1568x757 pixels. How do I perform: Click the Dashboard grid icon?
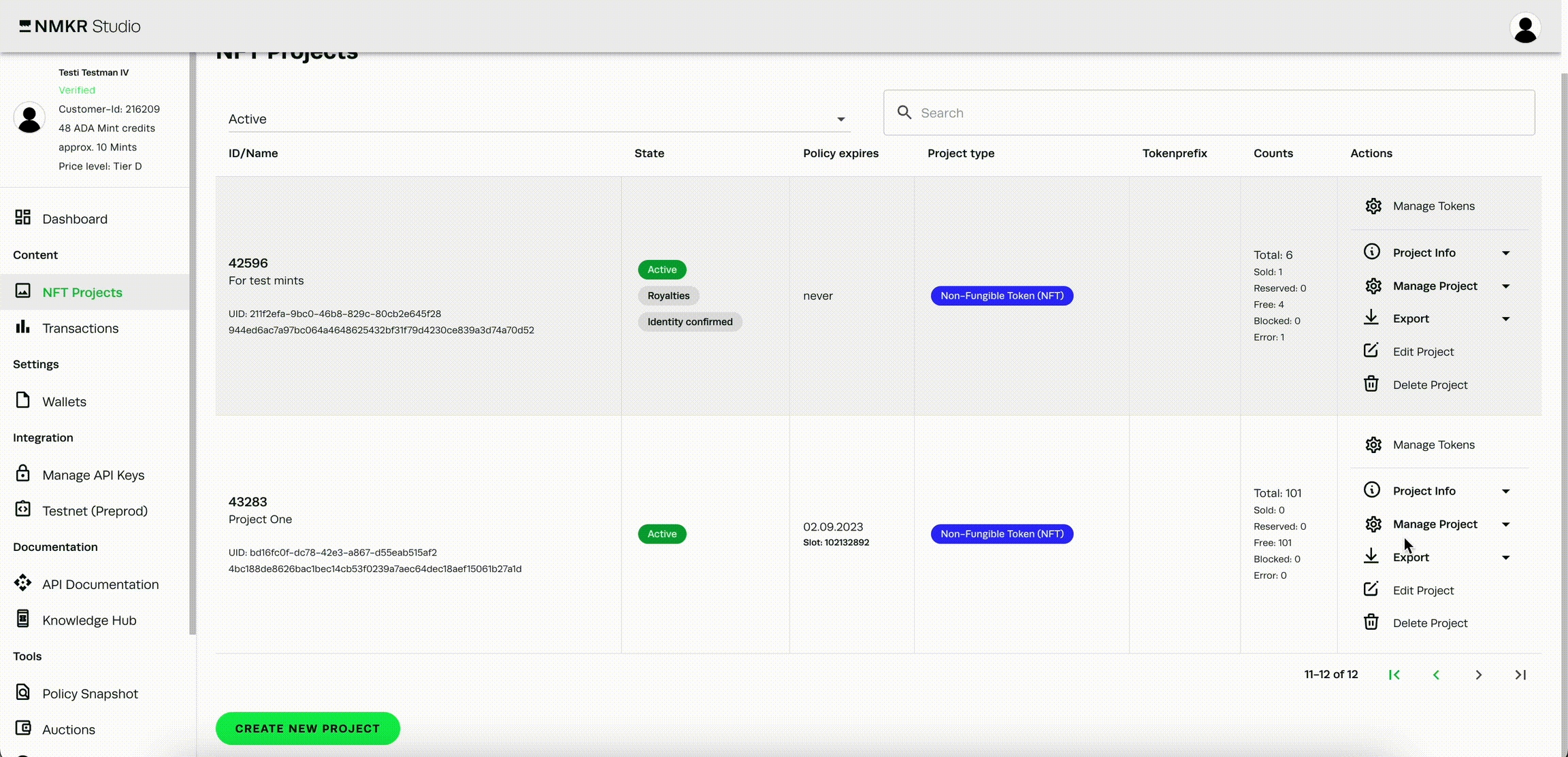22,218
